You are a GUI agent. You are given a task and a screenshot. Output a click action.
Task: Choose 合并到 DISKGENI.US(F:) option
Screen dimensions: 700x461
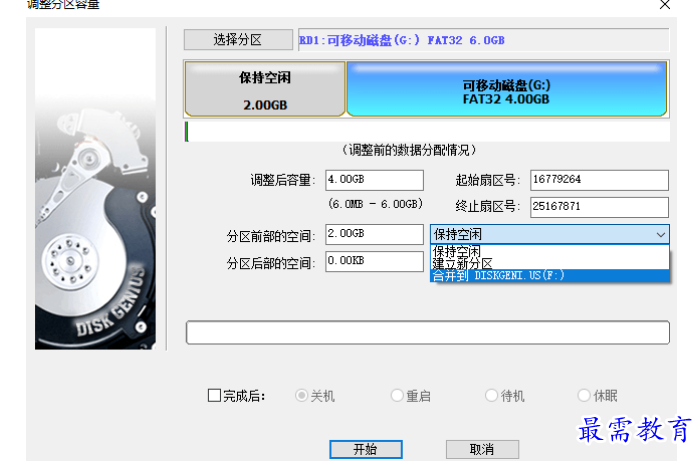(x=550, y=275)
